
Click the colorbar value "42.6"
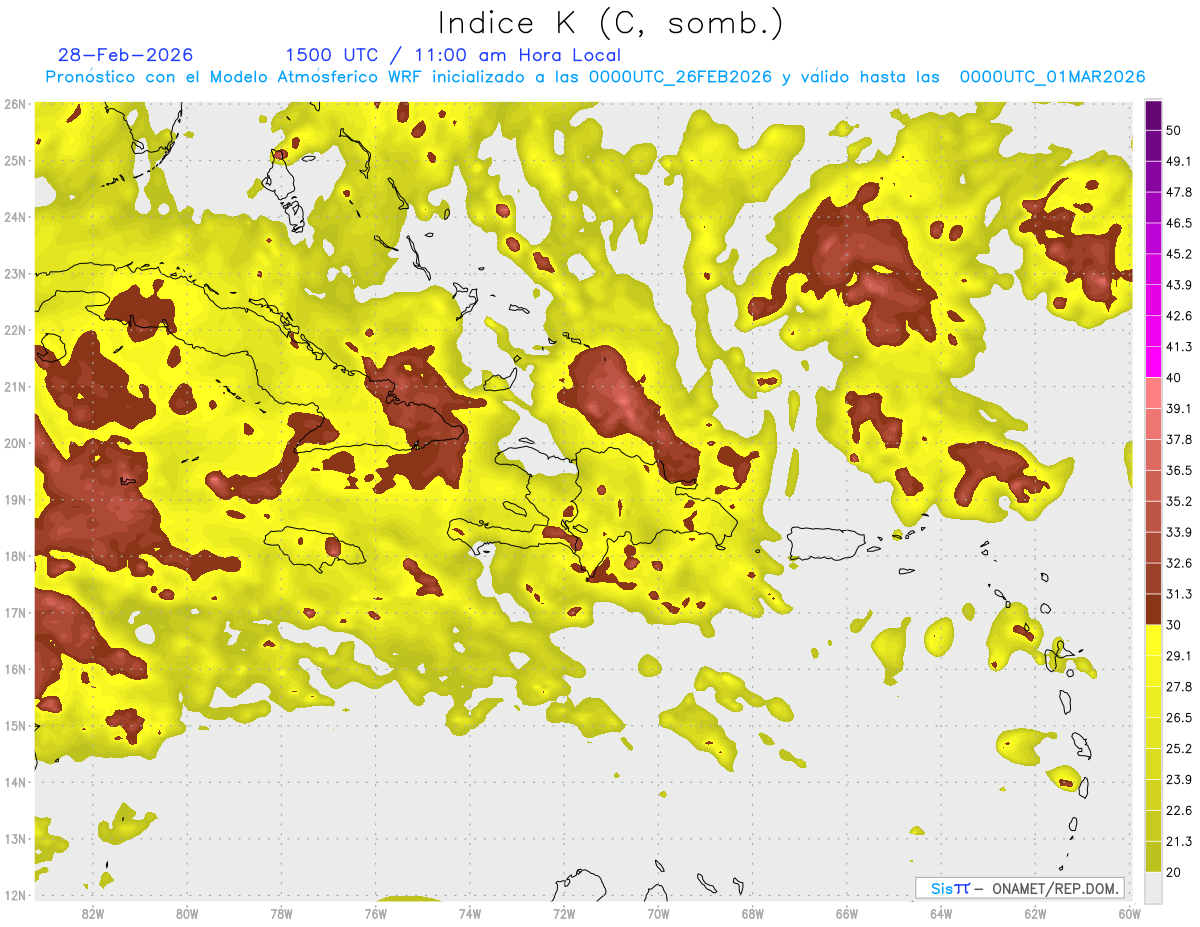(1178, 316)
